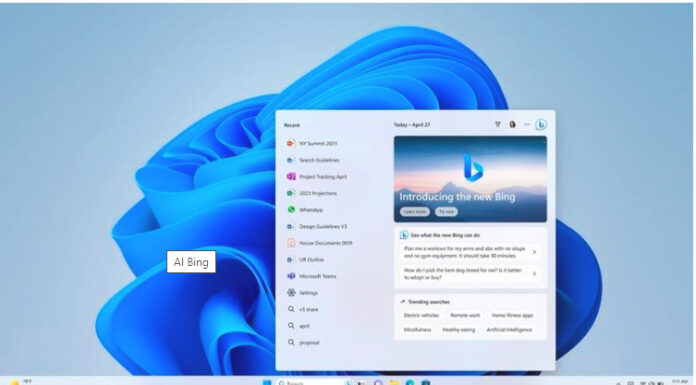696x385 pixels.
Task: Repeat the recent search 'april'
Action: click(x=298, y=326)
